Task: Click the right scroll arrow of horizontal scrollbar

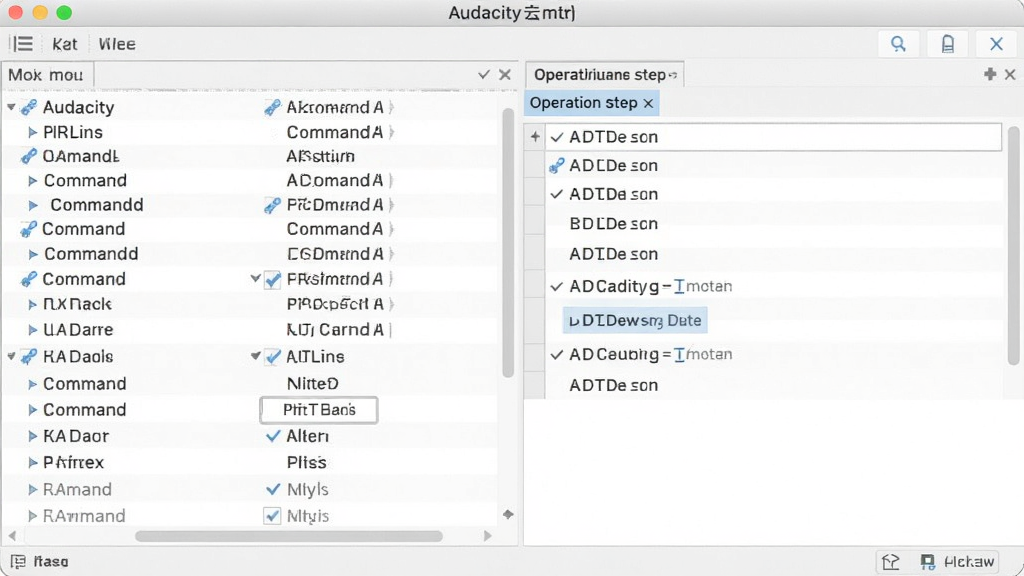Action: tap(487, 536)
